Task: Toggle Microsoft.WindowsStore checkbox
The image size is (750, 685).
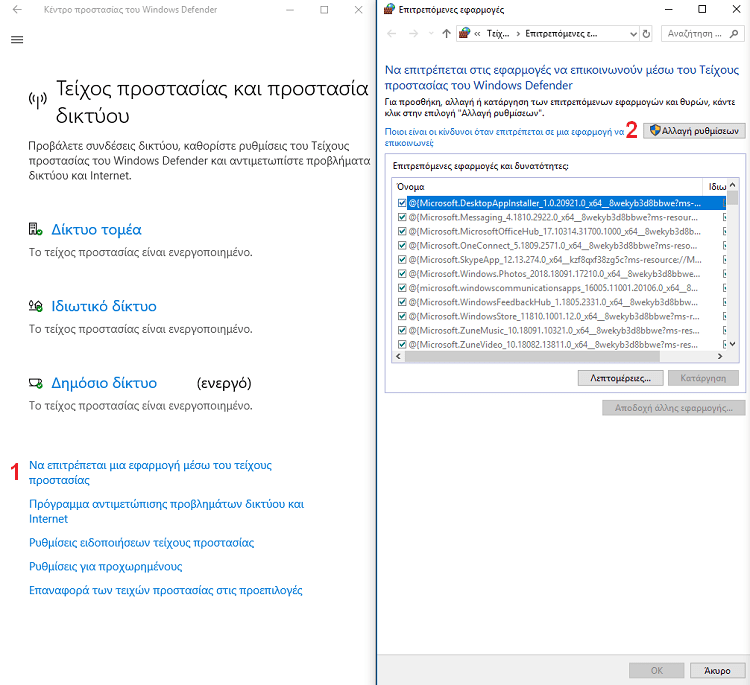Action: 402,316
